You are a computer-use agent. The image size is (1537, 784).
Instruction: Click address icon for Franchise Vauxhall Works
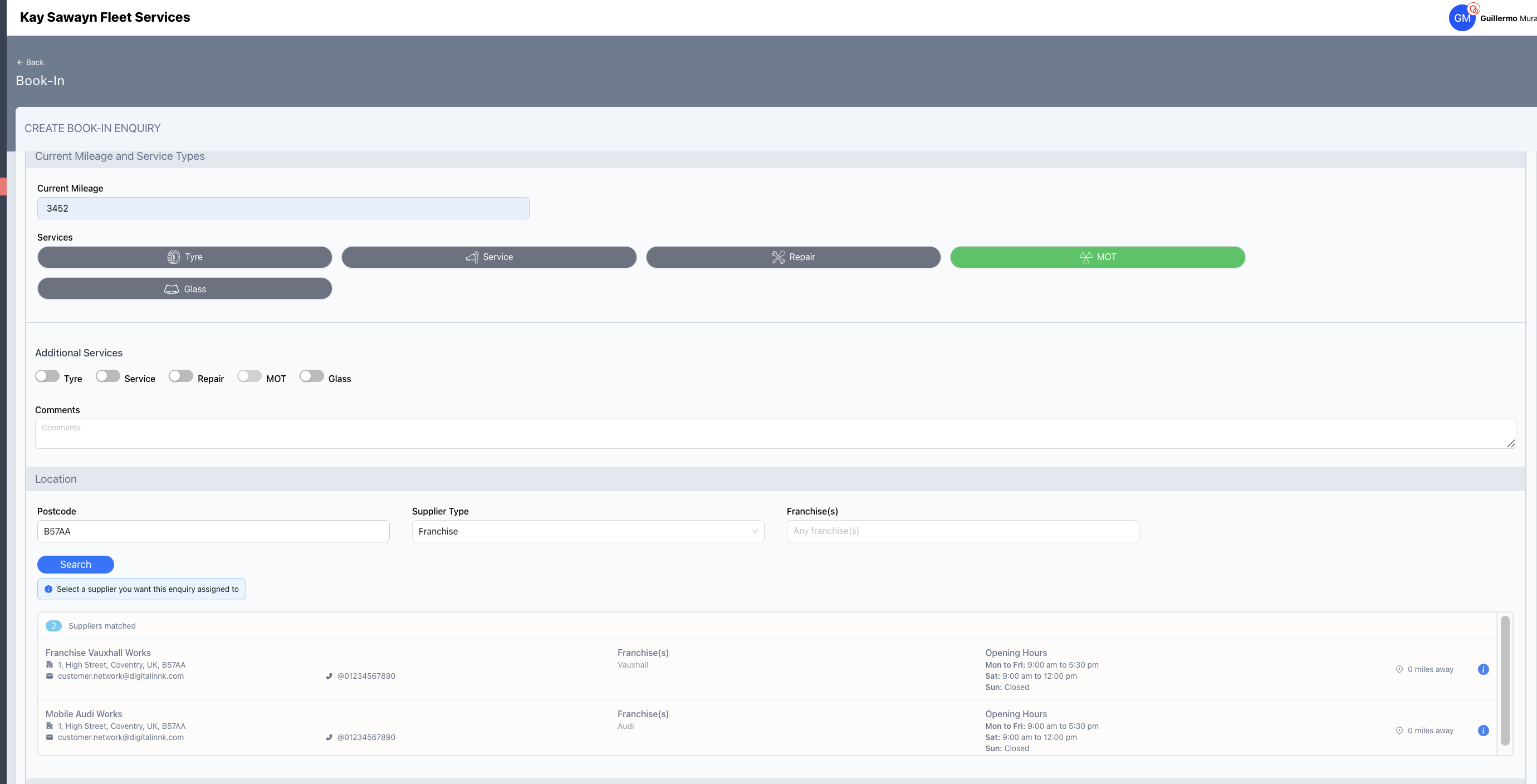(x=50, y=665)
